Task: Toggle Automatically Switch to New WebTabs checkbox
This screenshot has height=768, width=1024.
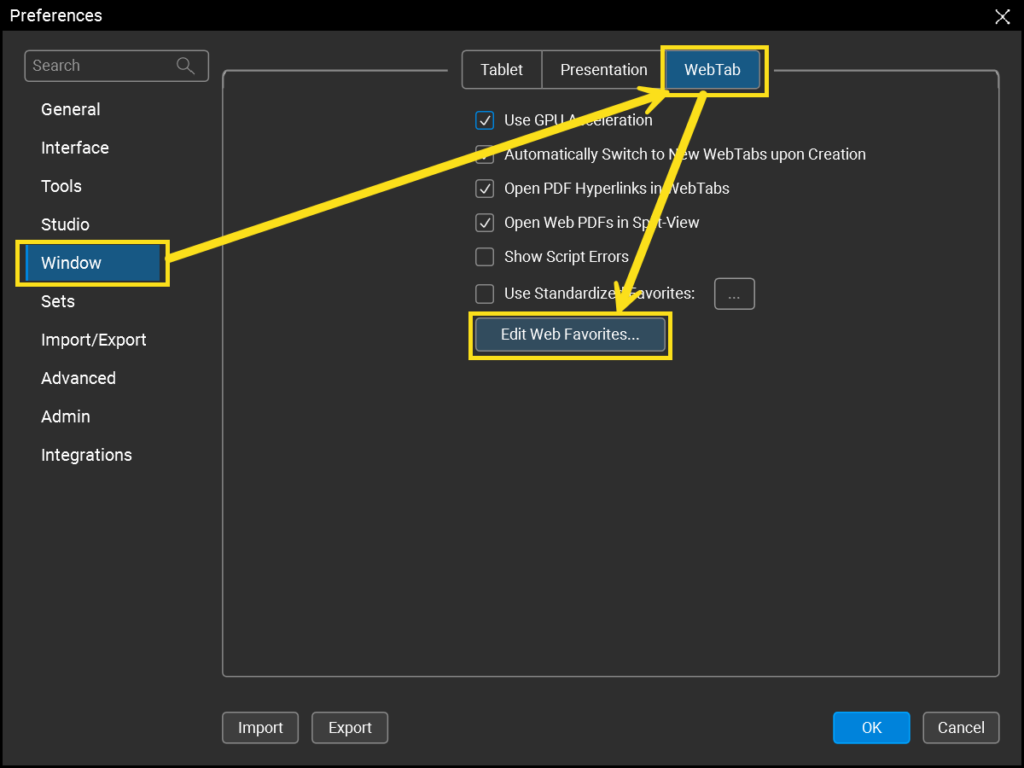Action: (485, 155)
